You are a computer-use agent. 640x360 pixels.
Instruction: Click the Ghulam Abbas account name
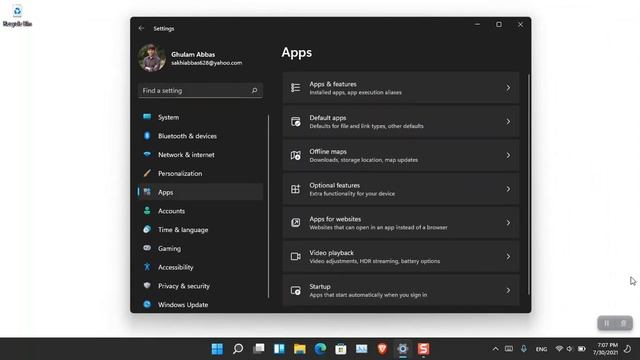click(x=193, y=54)
